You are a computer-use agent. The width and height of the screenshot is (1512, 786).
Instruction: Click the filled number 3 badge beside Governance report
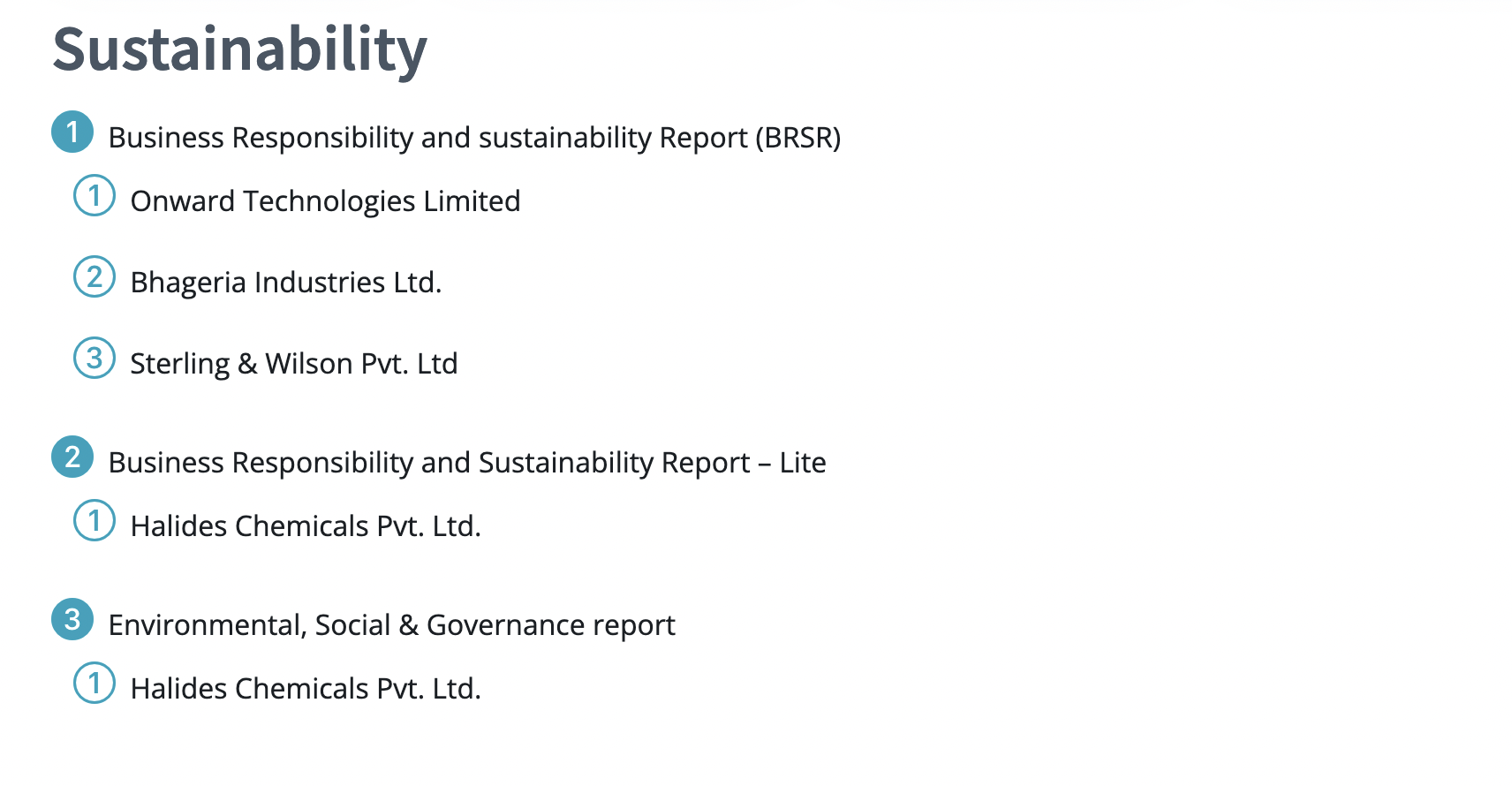72,619
